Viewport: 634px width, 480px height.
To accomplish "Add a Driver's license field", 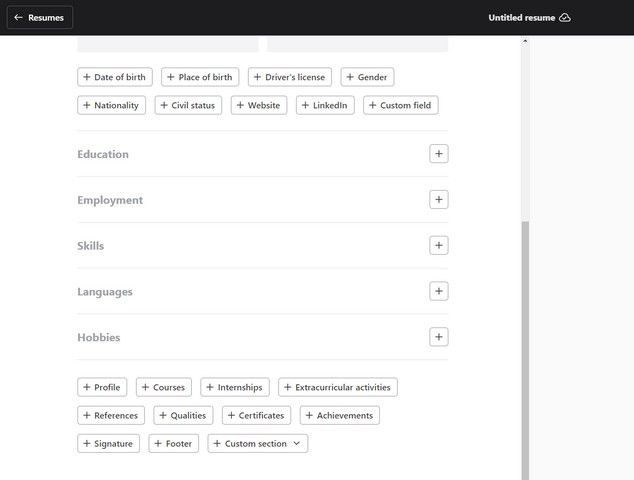I will pyautogui.click(x=290, y=77).
